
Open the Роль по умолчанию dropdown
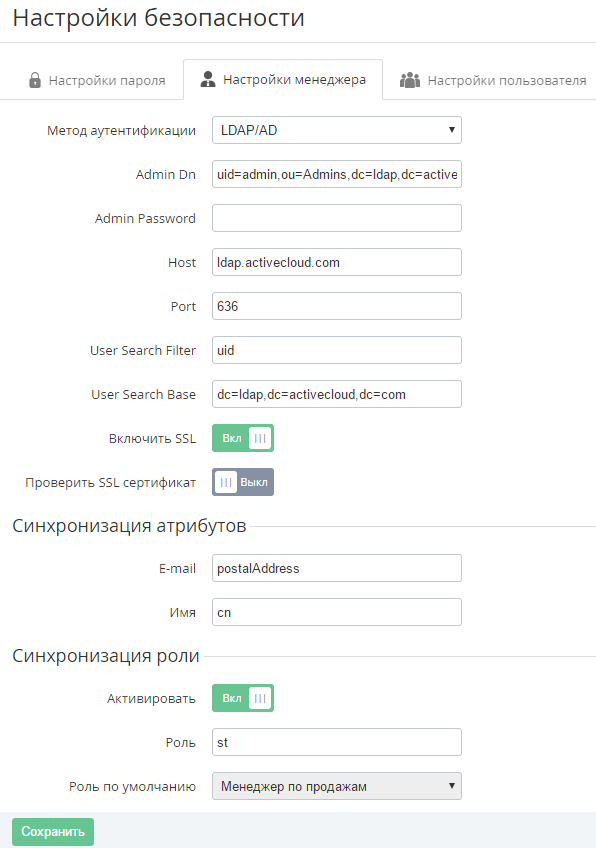tap(337, 786)
